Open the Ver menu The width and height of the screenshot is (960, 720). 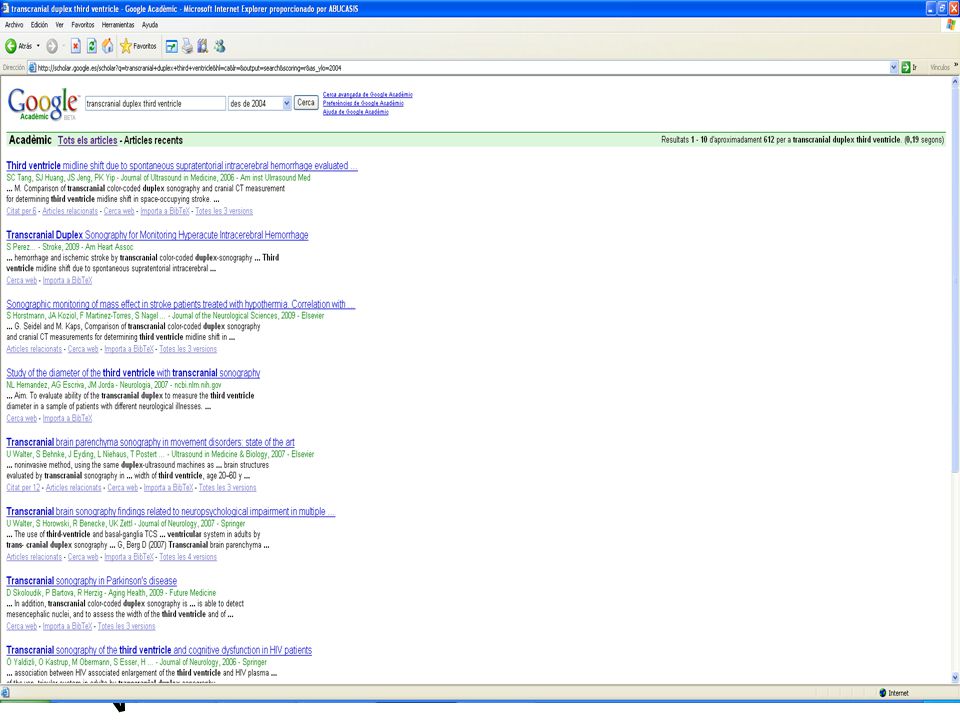click(59, 25)
